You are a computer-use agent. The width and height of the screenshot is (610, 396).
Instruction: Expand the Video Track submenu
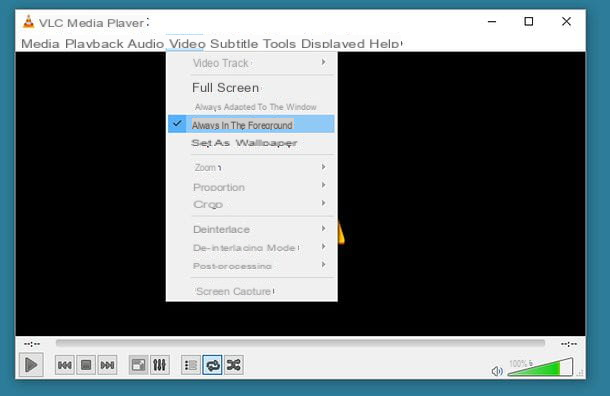click(251, 63)
